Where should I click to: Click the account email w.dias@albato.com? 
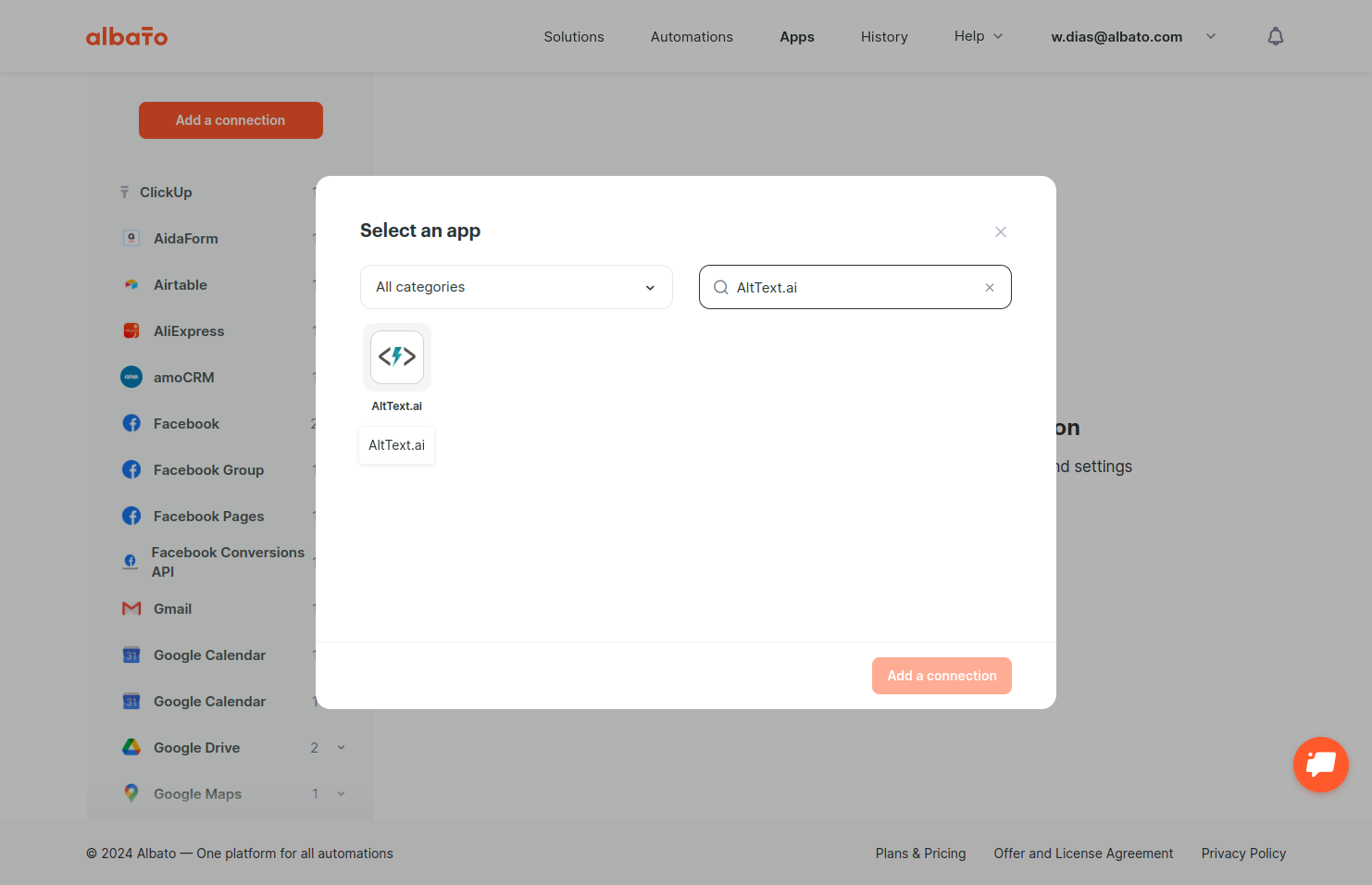[1116, 37]
